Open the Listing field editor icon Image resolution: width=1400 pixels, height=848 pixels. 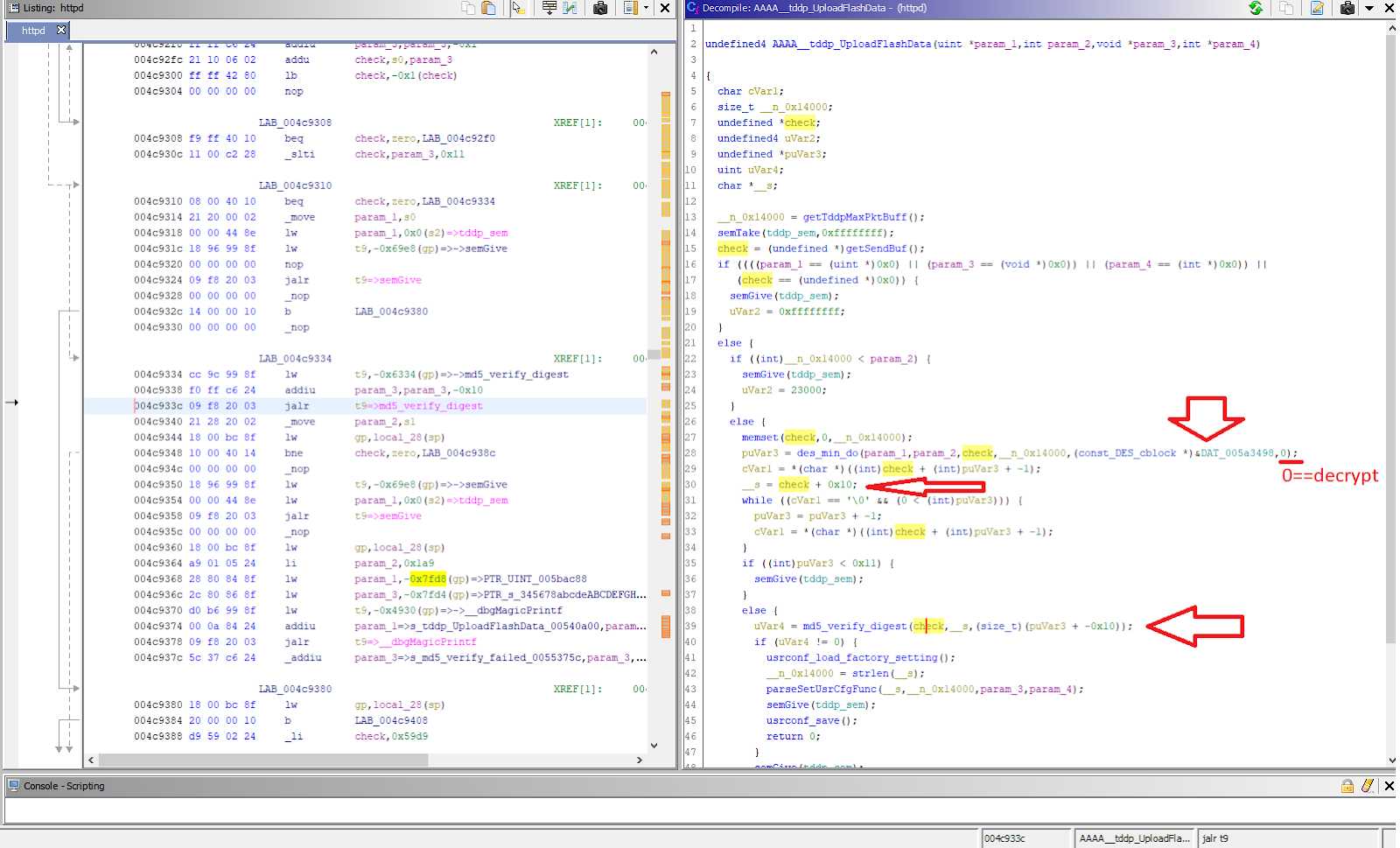[549, 8]
